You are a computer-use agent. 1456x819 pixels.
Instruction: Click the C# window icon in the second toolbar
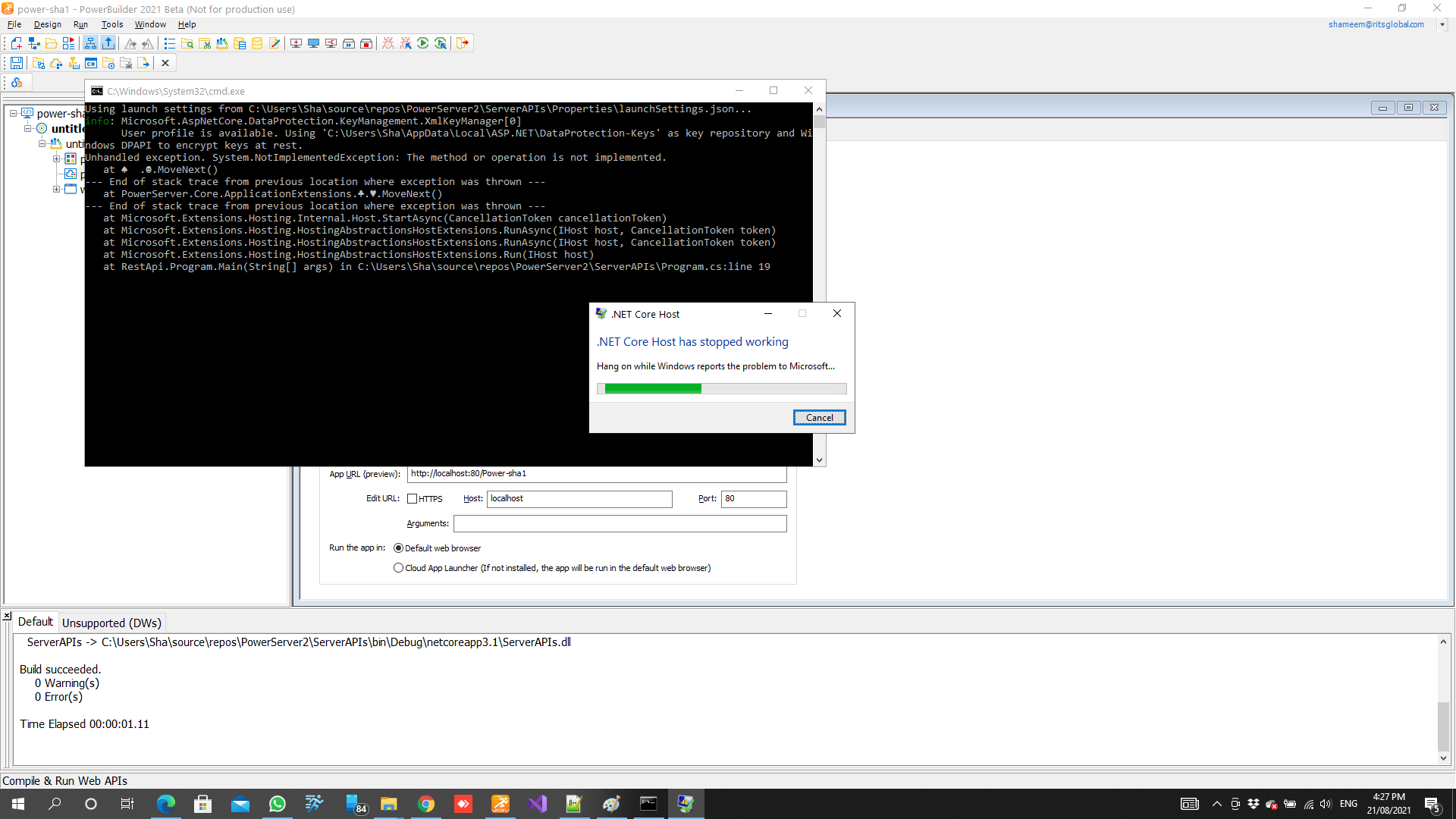coord(91,63)
